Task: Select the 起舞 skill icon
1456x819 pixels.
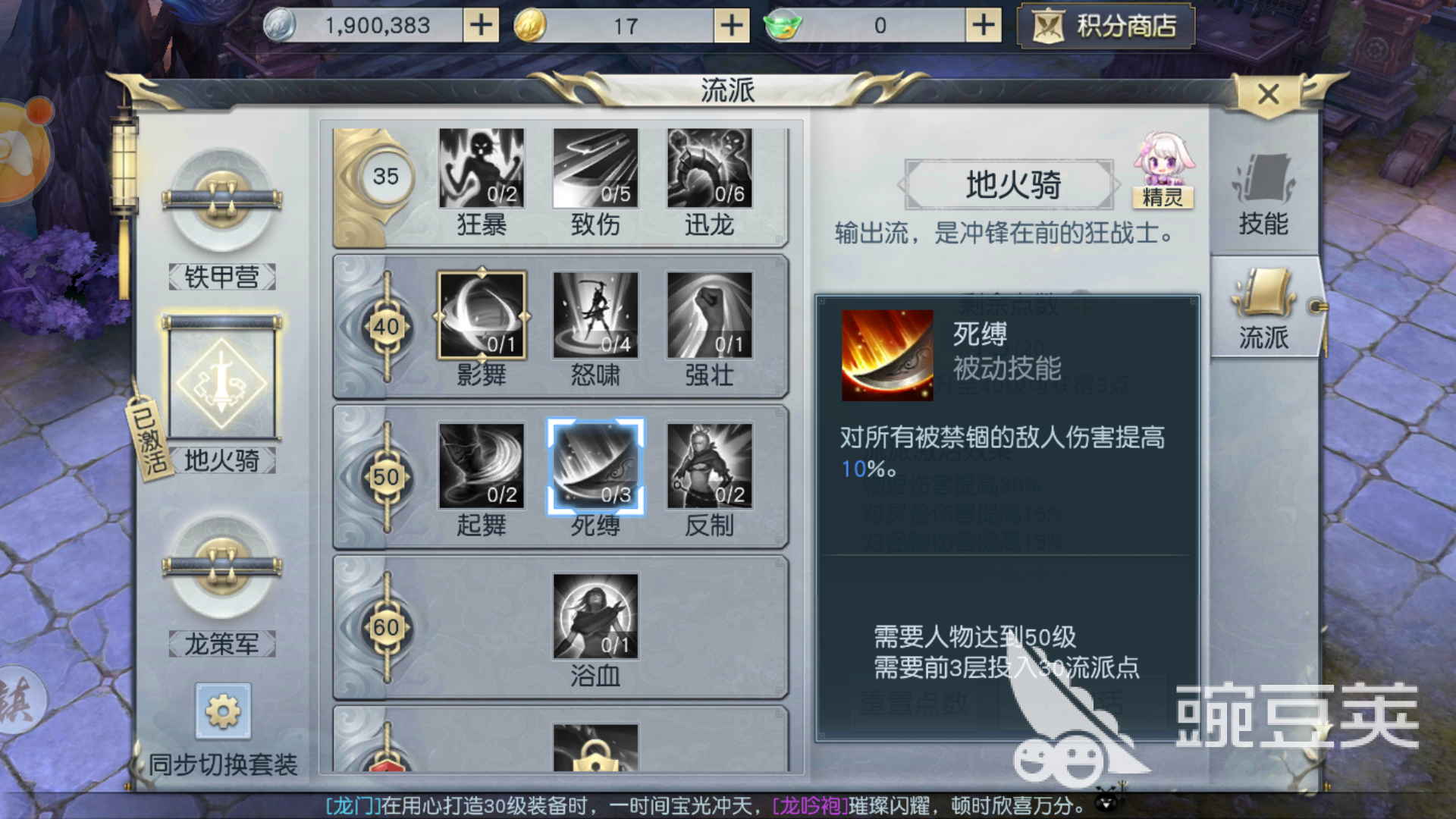Action: (x=481, y=466)
